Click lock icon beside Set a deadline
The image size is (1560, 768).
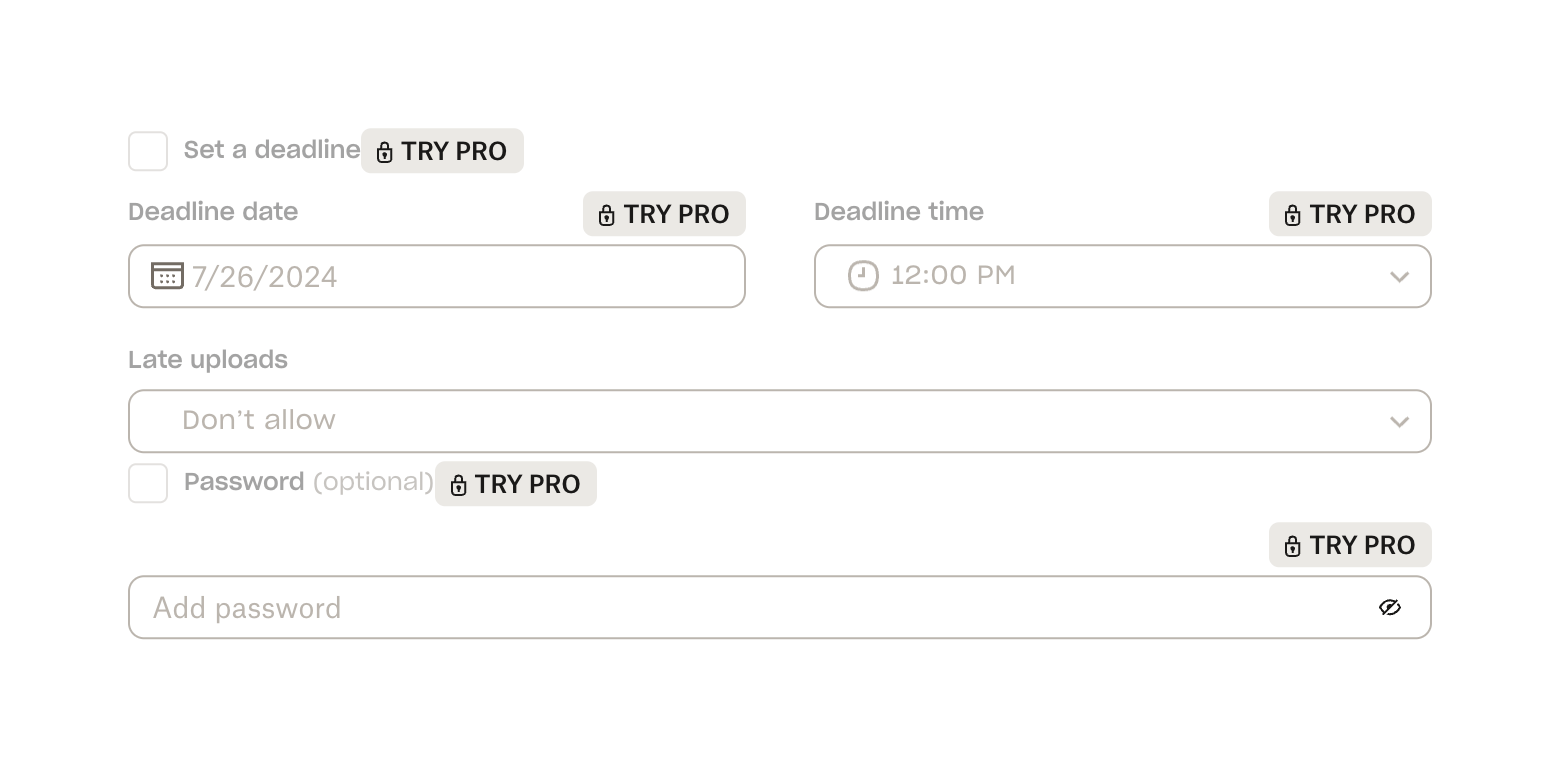[384, 152]
